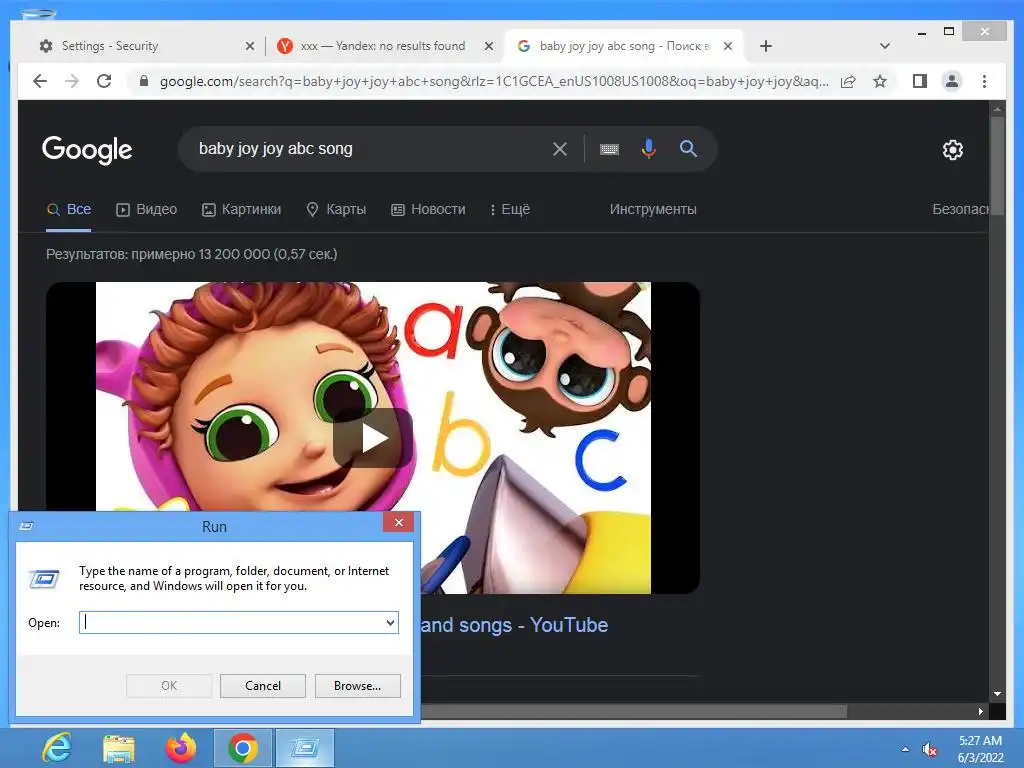Click the Chrome address bar URL
This screenshot has width=1024, height=768.
[x=494, y=82]
